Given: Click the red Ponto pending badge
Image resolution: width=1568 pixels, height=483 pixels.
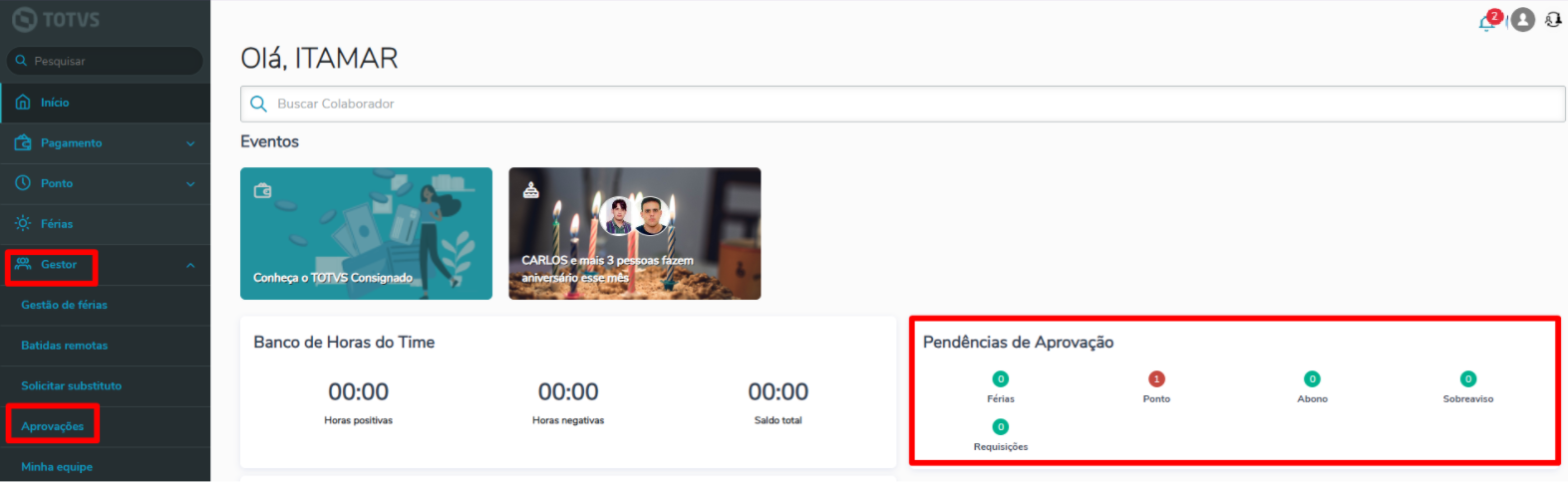Looking at the screenshot, I should [1156, 378].
